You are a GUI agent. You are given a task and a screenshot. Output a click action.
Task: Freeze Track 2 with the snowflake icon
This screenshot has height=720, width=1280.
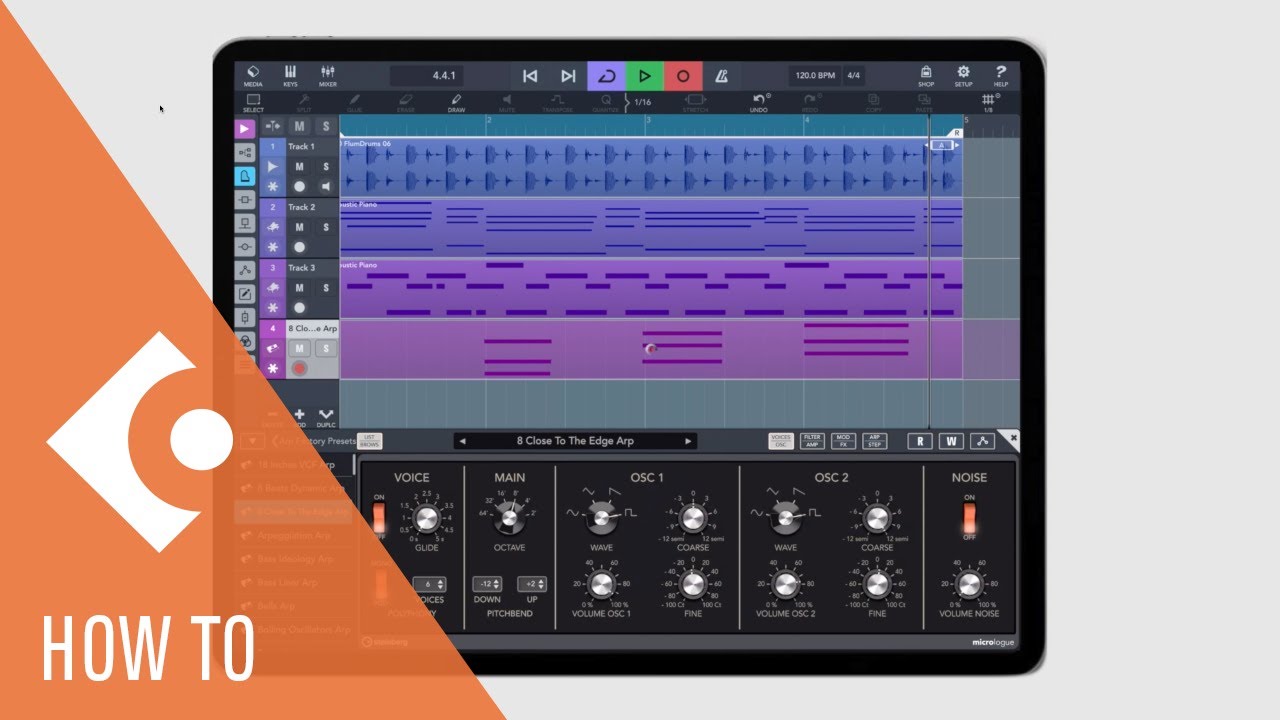[x=273, y=247]
